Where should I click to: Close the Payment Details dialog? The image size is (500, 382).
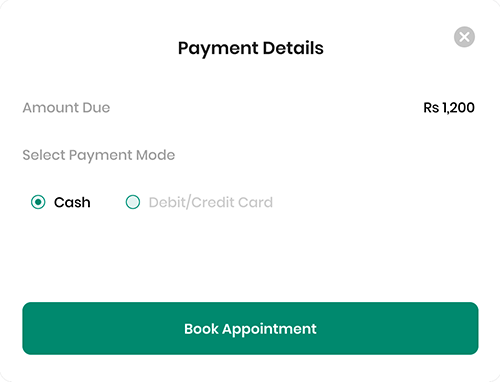464,37
